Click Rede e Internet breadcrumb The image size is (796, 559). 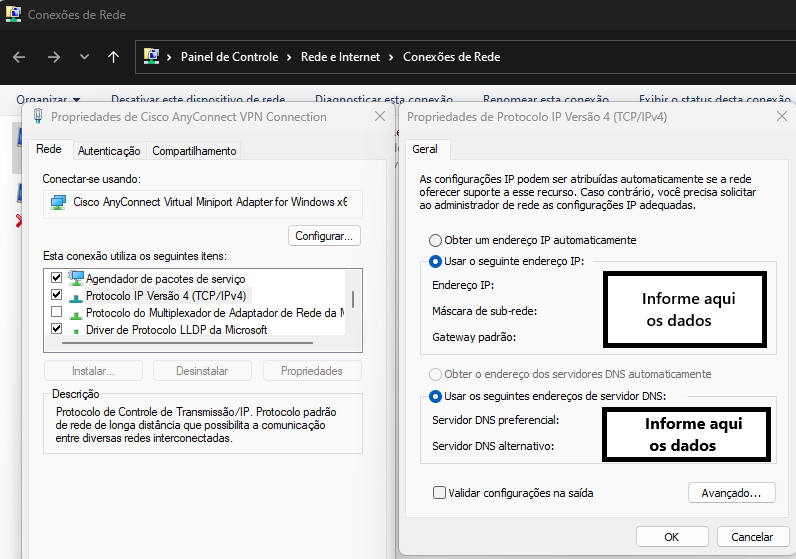point(340,57)
